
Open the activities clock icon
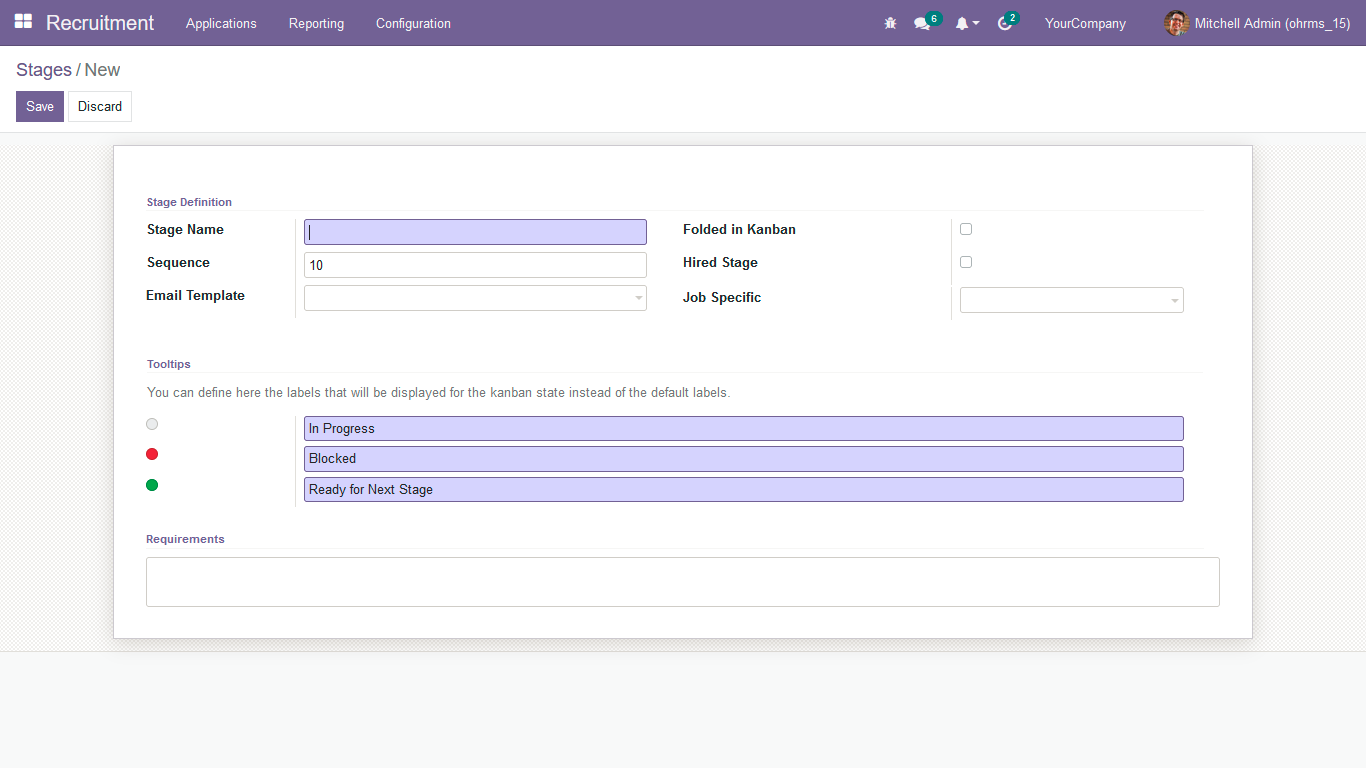(1005, 23)
